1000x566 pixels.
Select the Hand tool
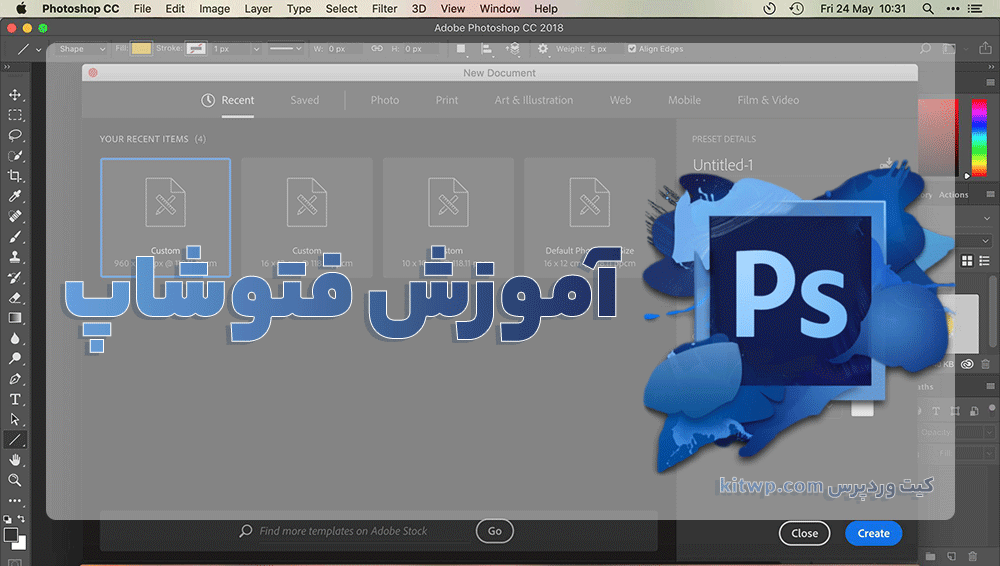pos(15,459)
